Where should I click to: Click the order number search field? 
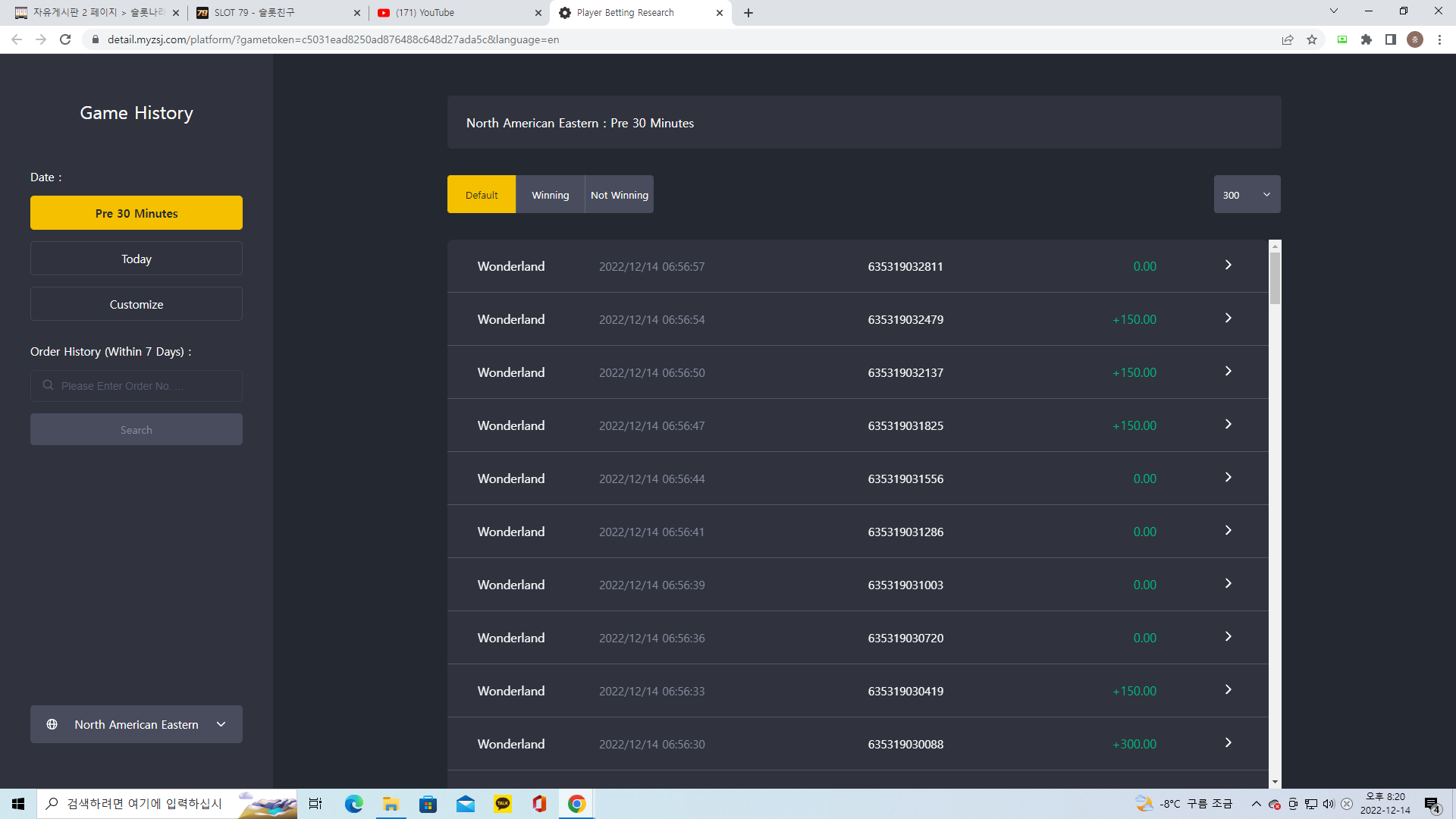pos(136,386)
